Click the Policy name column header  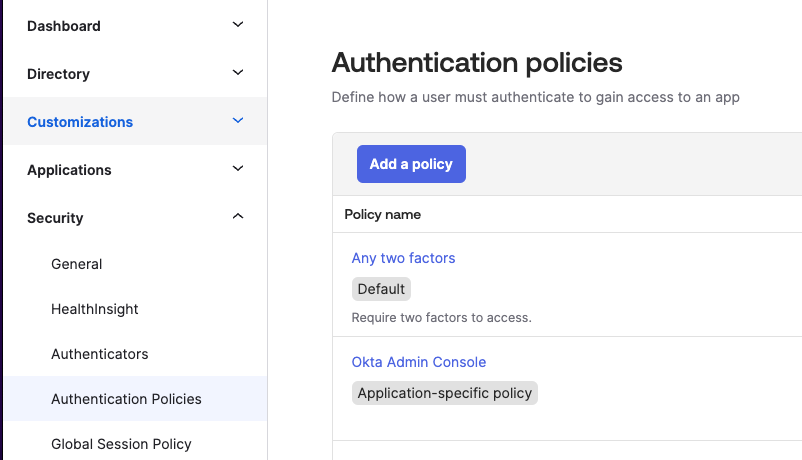tap(383, 214)
